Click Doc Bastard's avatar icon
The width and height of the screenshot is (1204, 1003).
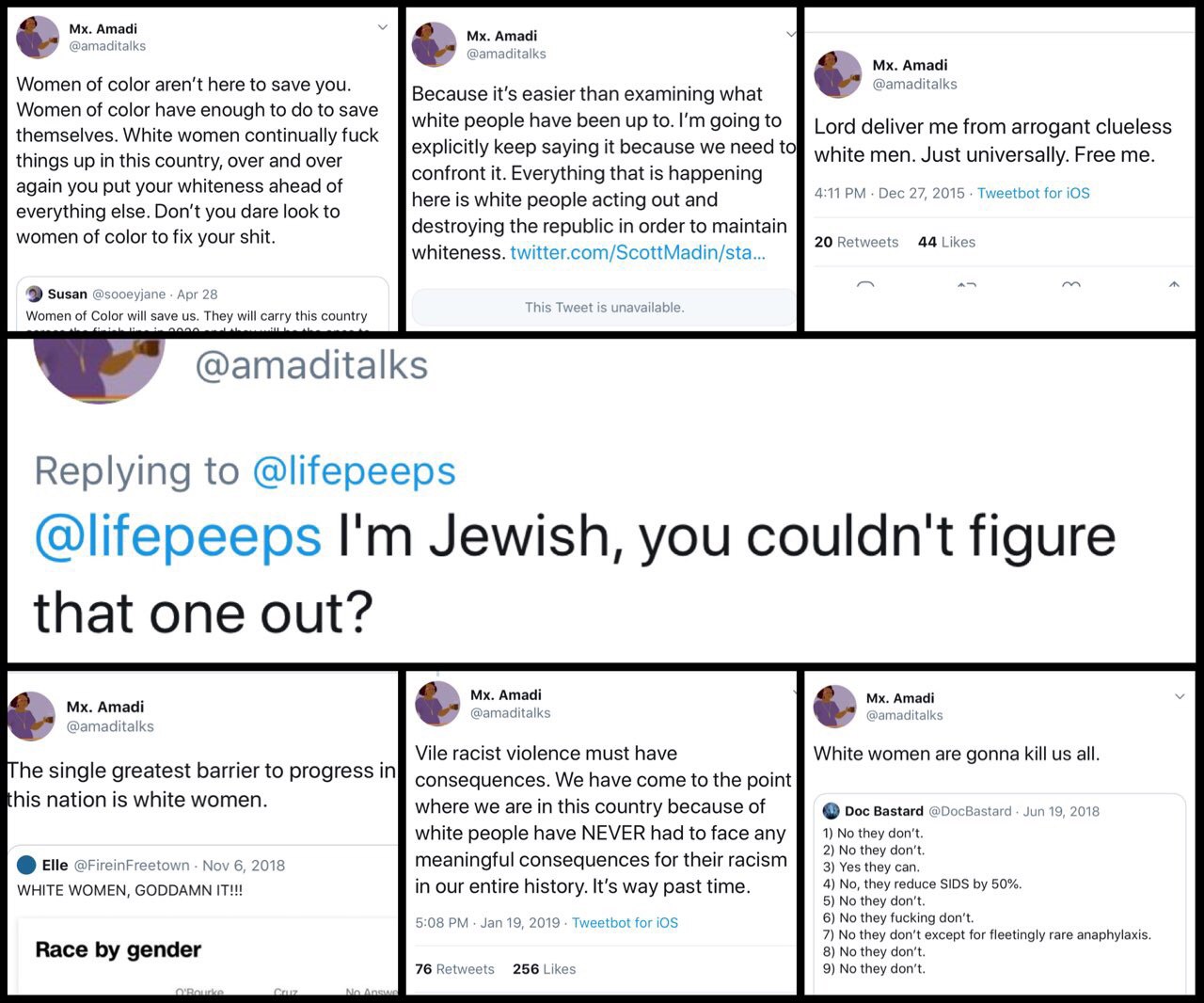[832, 811]
